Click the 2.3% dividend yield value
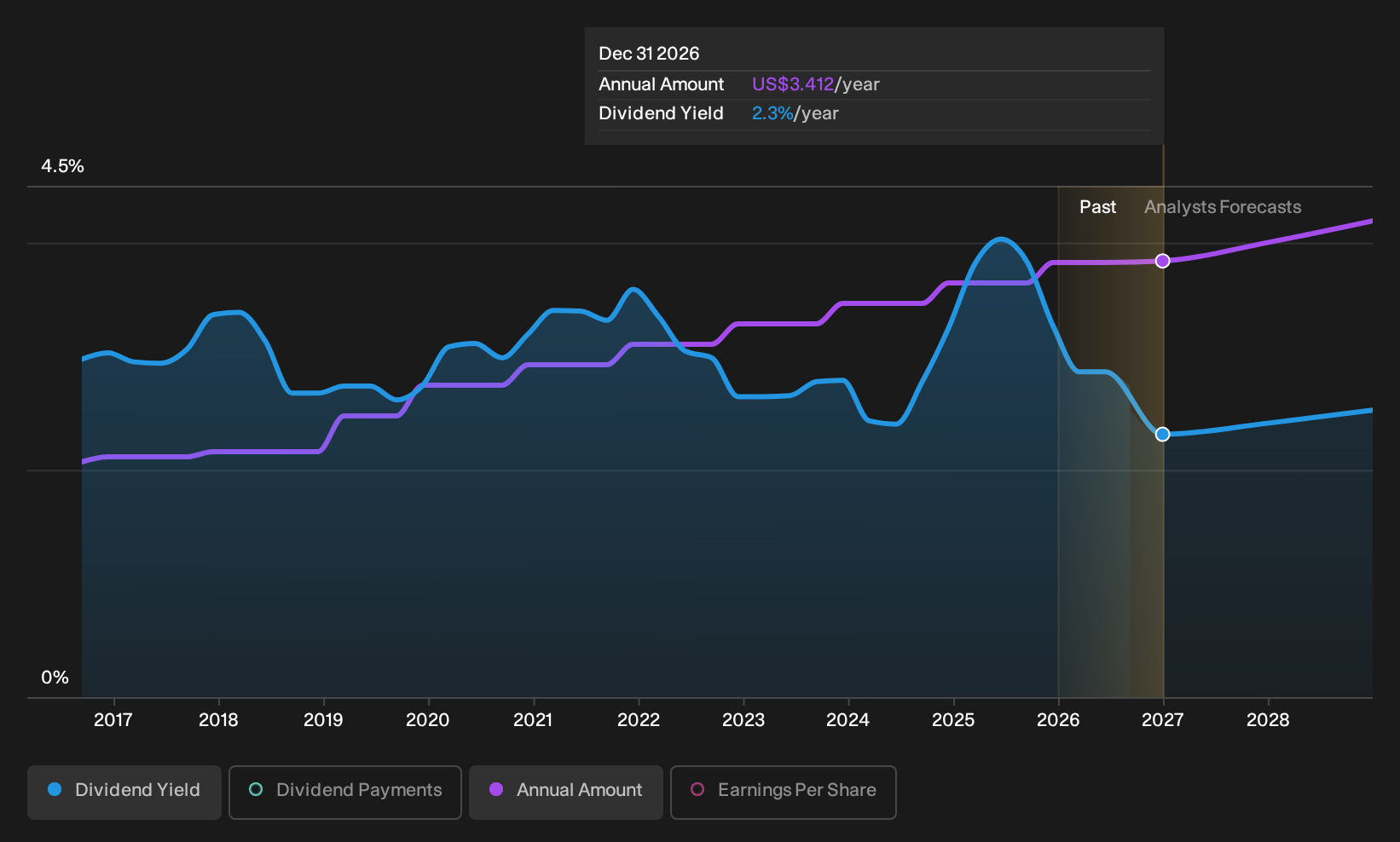This screenshot has width=1400, height=842. point(772,113)
